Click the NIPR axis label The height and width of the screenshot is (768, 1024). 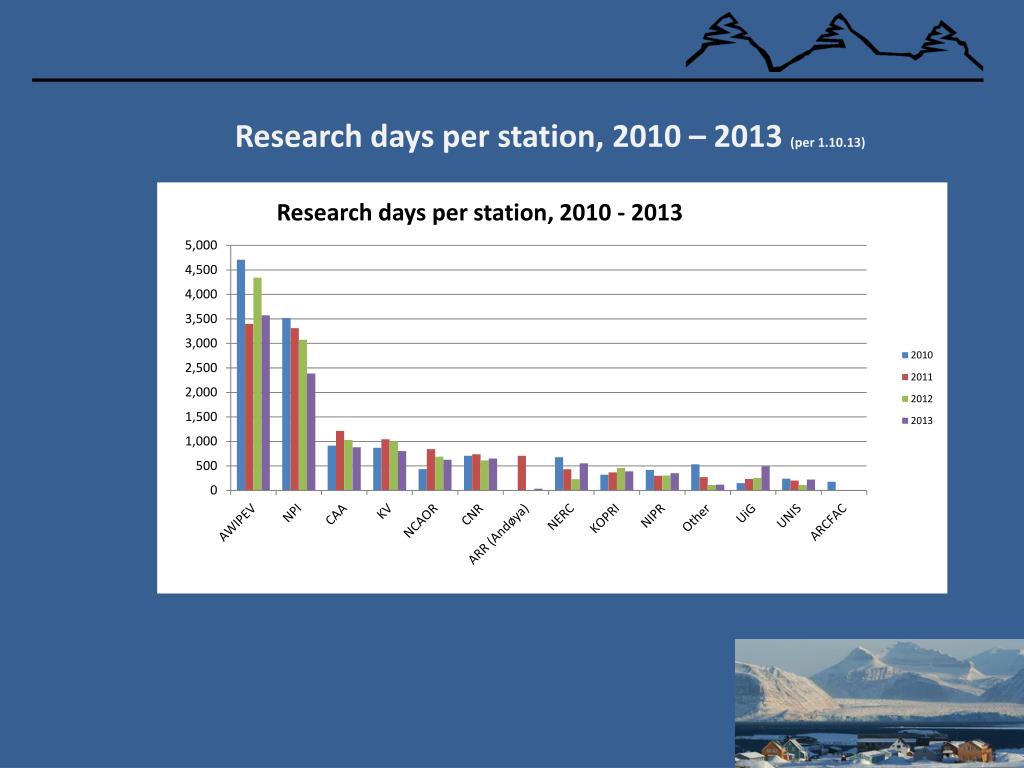point(653,515)
